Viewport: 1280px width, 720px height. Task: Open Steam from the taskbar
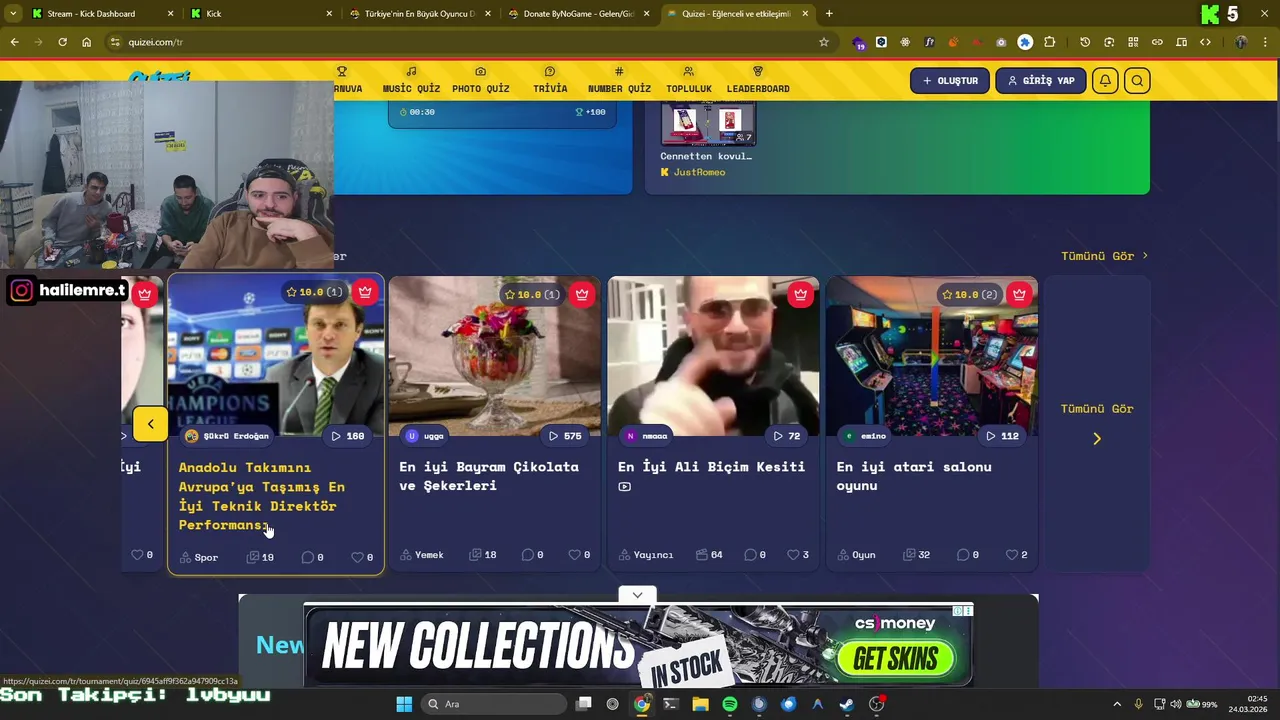[x=847, y=704]
